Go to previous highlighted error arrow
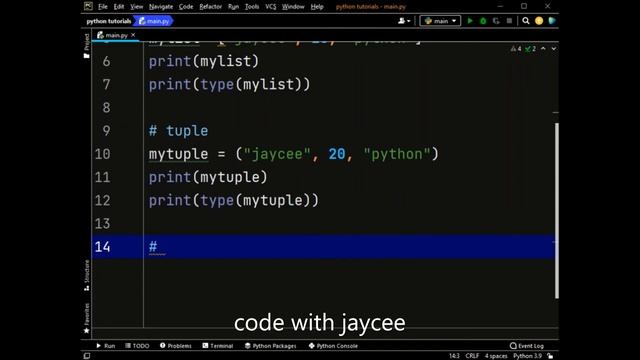The image size is (640, 360). tap(543, 48)
